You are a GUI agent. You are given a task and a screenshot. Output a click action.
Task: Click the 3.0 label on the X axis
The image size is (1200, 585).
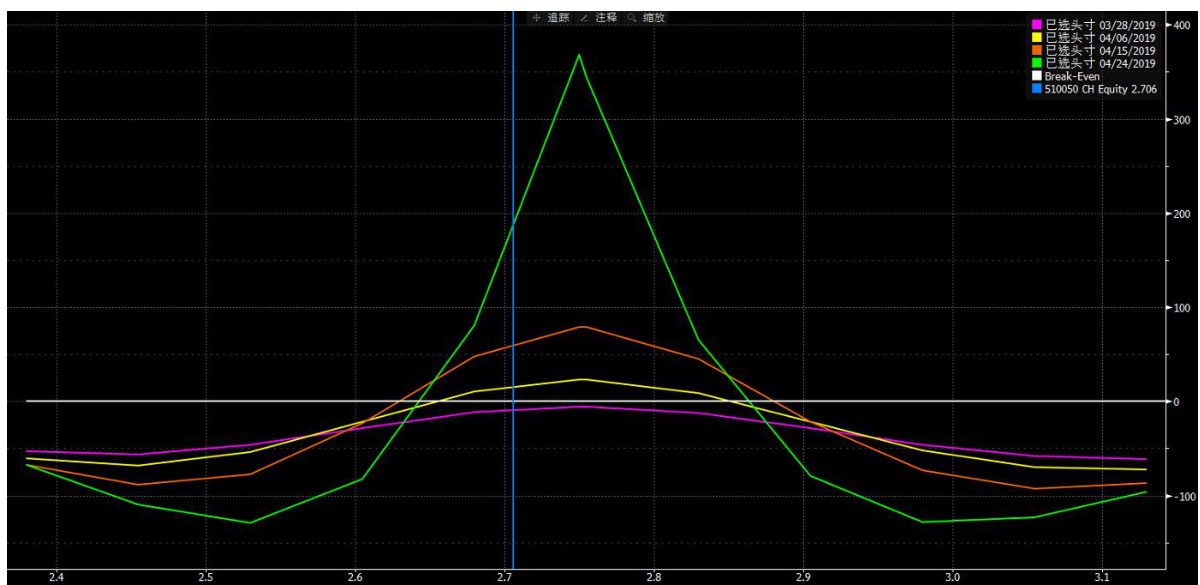(x=952, y=577)
